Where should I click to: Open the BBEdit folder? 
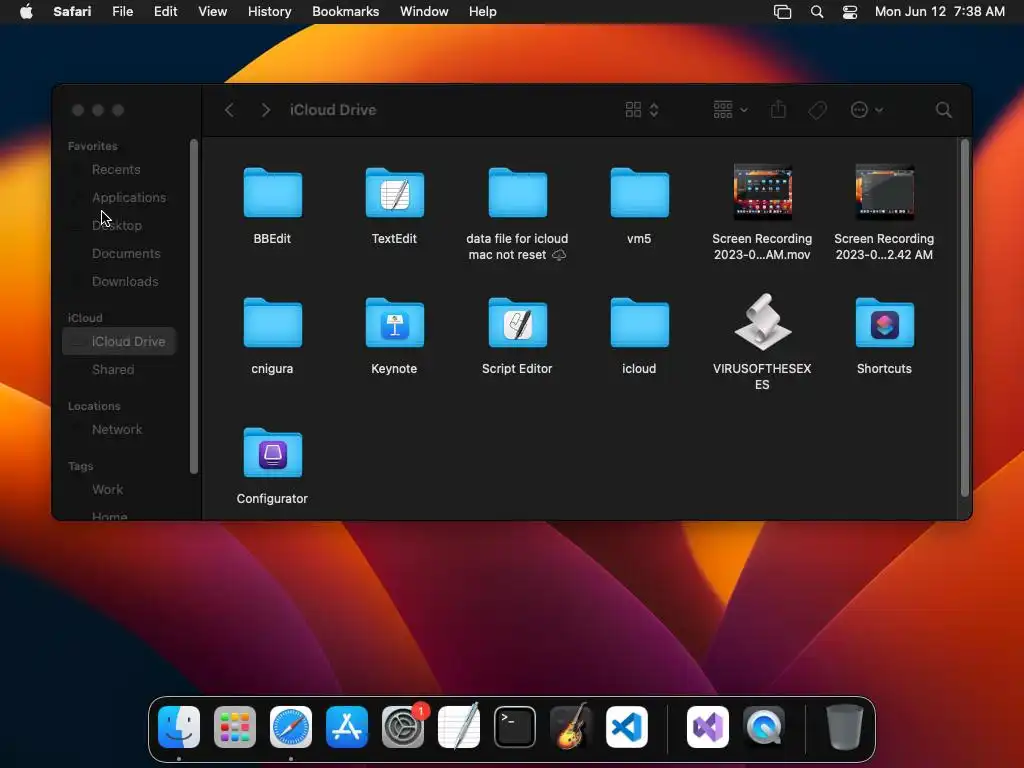click(x=272, y=192)
